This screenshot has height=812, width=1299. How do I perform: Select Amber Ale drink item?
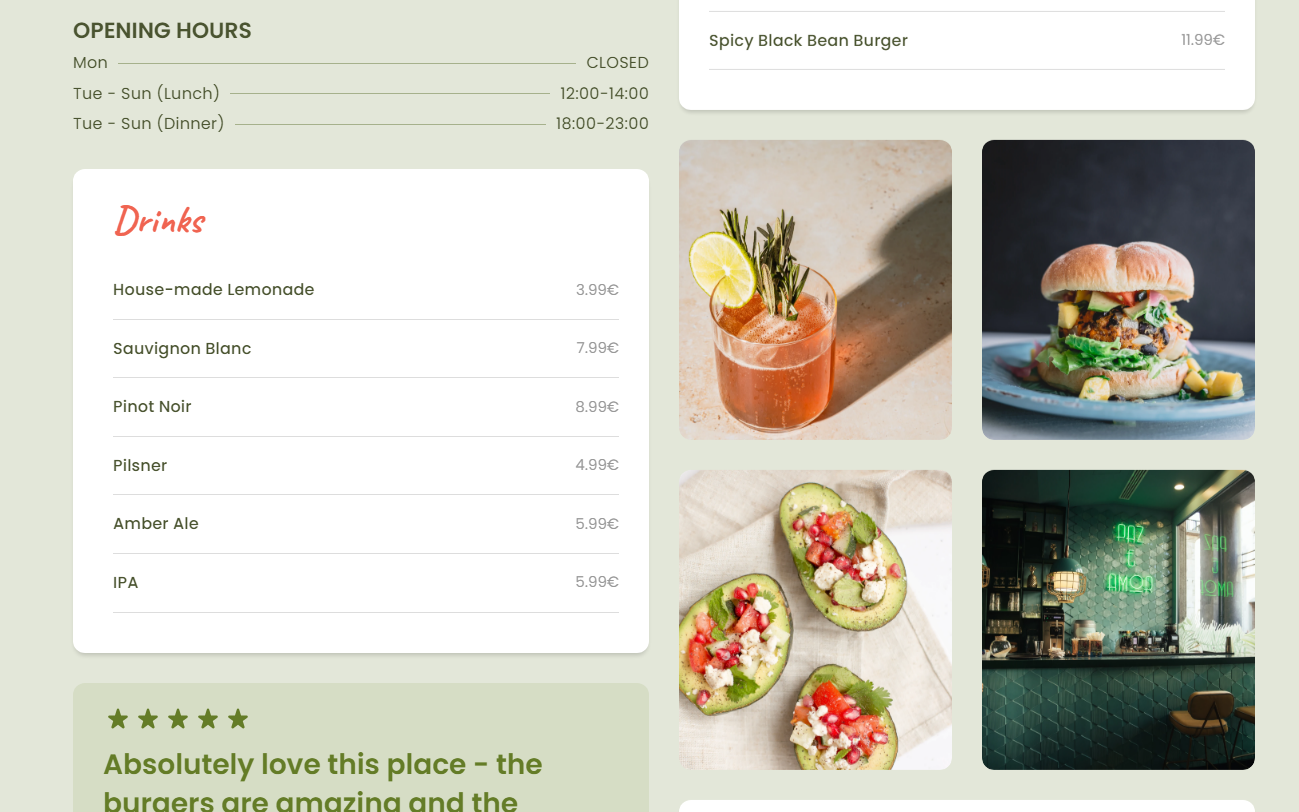366,524
